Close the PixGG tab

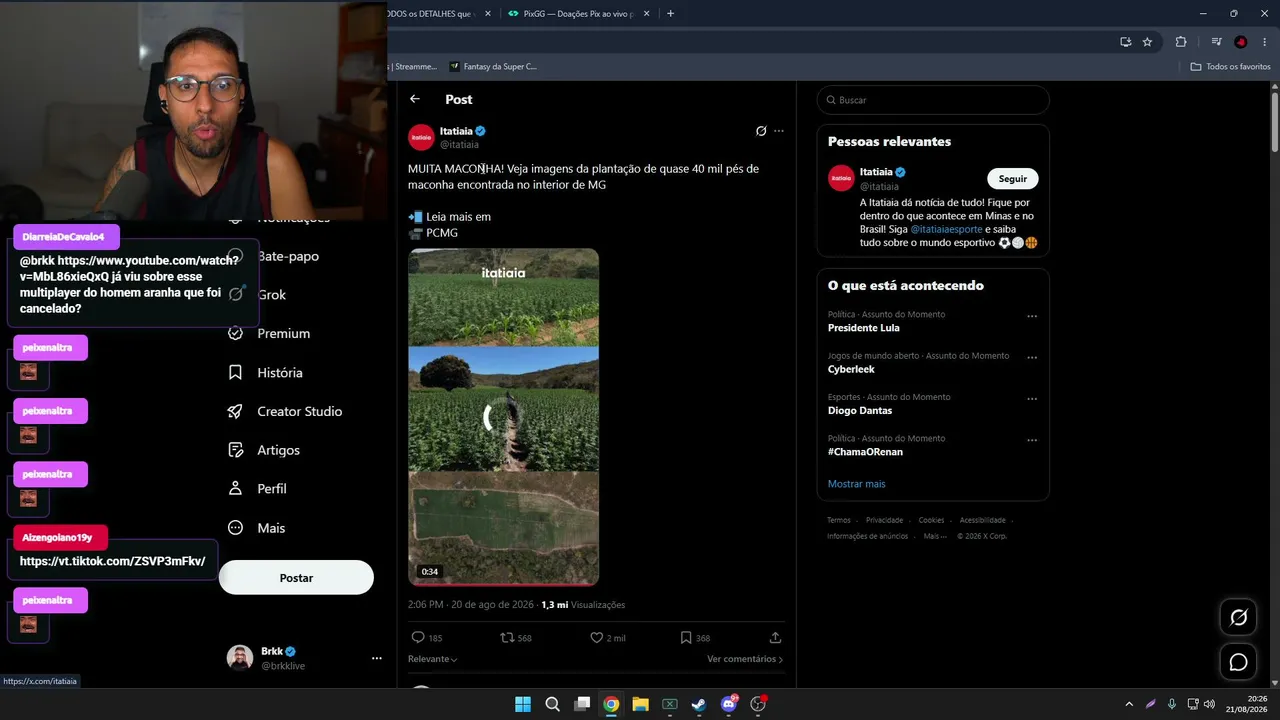(646, 14)
